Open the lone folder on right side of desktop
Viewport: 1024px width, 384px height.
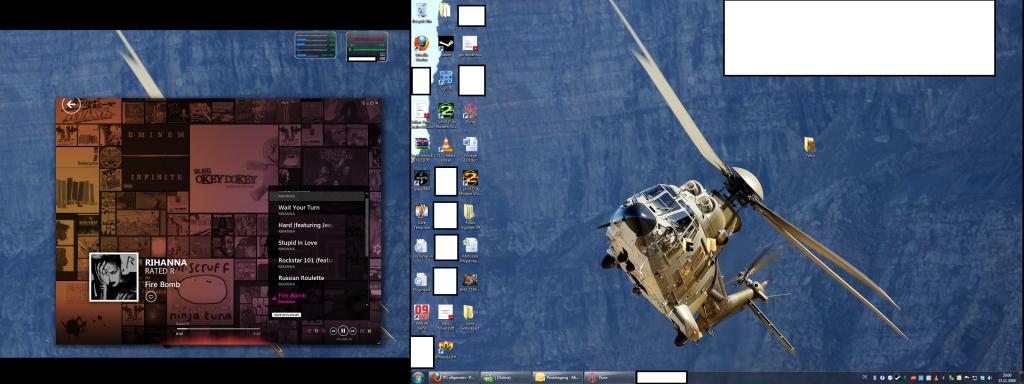point(810,147)
